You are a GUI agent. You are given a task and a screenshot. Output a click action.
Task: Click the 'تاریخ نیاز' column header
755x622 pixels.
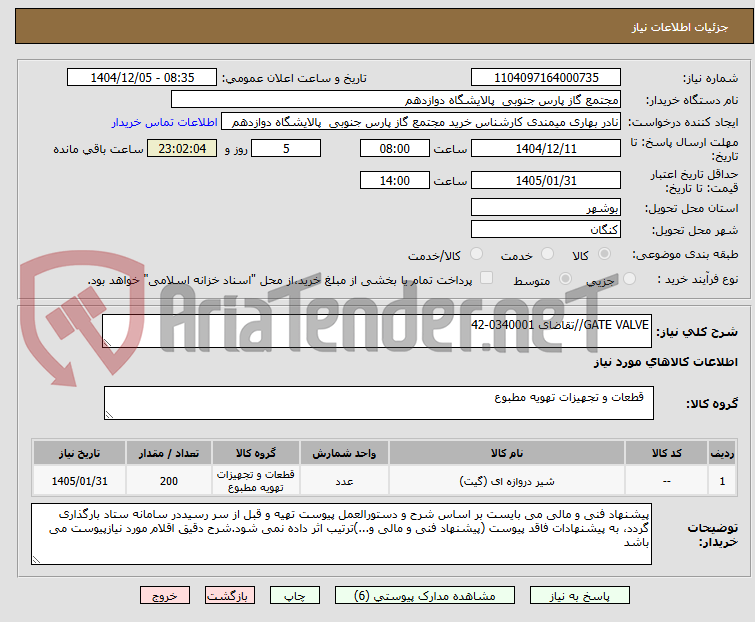coord(79,453)
